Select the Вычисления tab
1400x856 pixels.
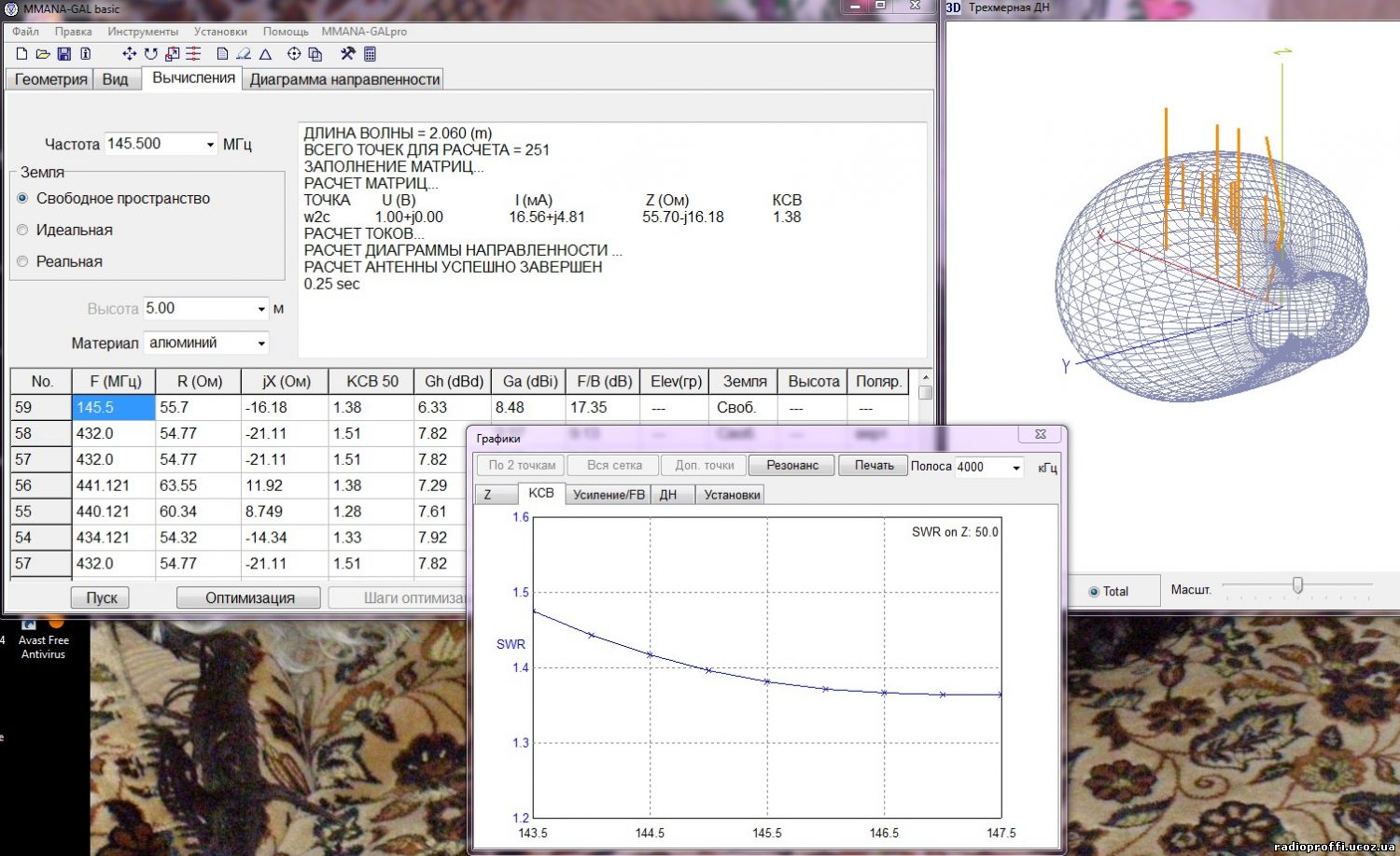pos(193,78)
